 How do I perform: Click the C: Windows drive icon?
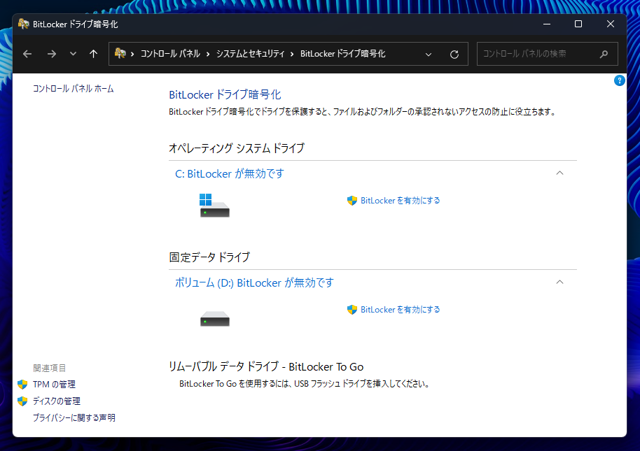(x=214, y=205)
